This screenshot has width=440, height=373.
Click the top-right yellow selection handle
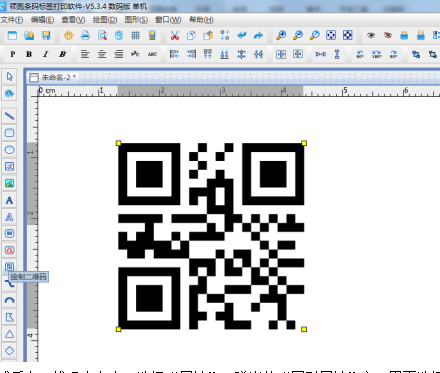click(x=304, y=143)
